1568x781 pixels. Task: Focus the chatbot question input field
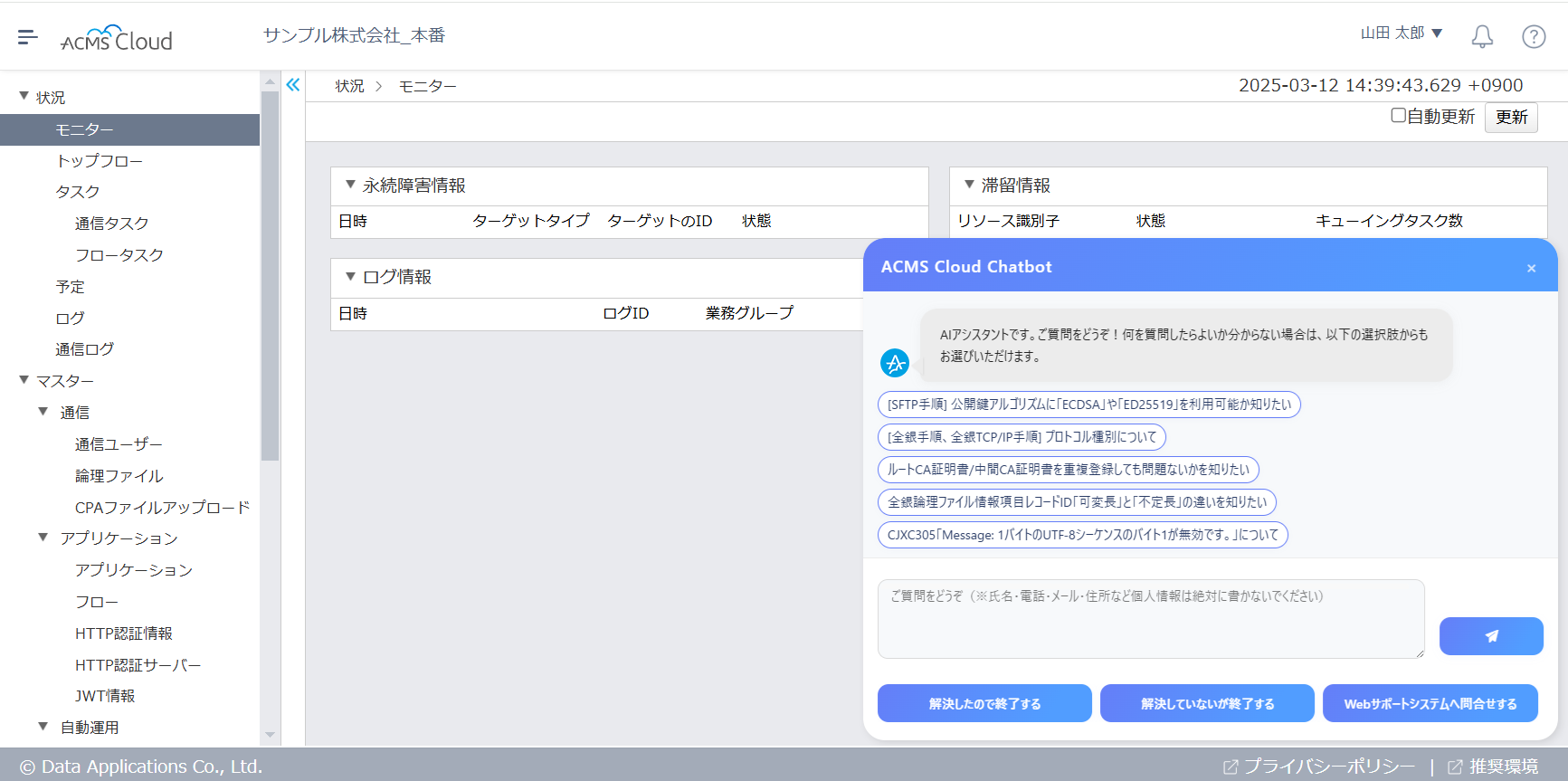1150,619
